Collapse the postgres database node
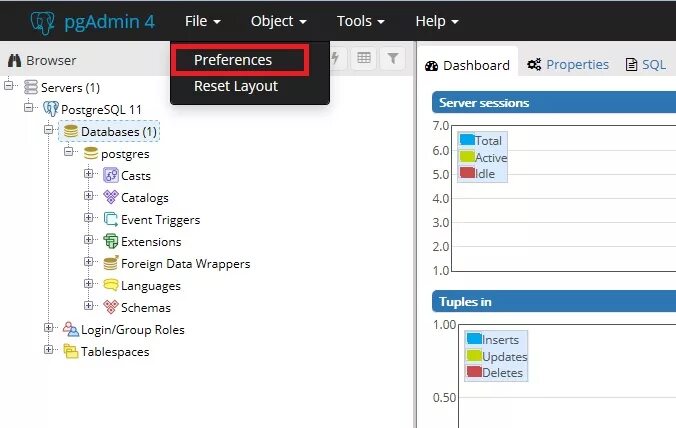This screenshot has width=676, height=428. pyautogui.click(x=69, y=151)
